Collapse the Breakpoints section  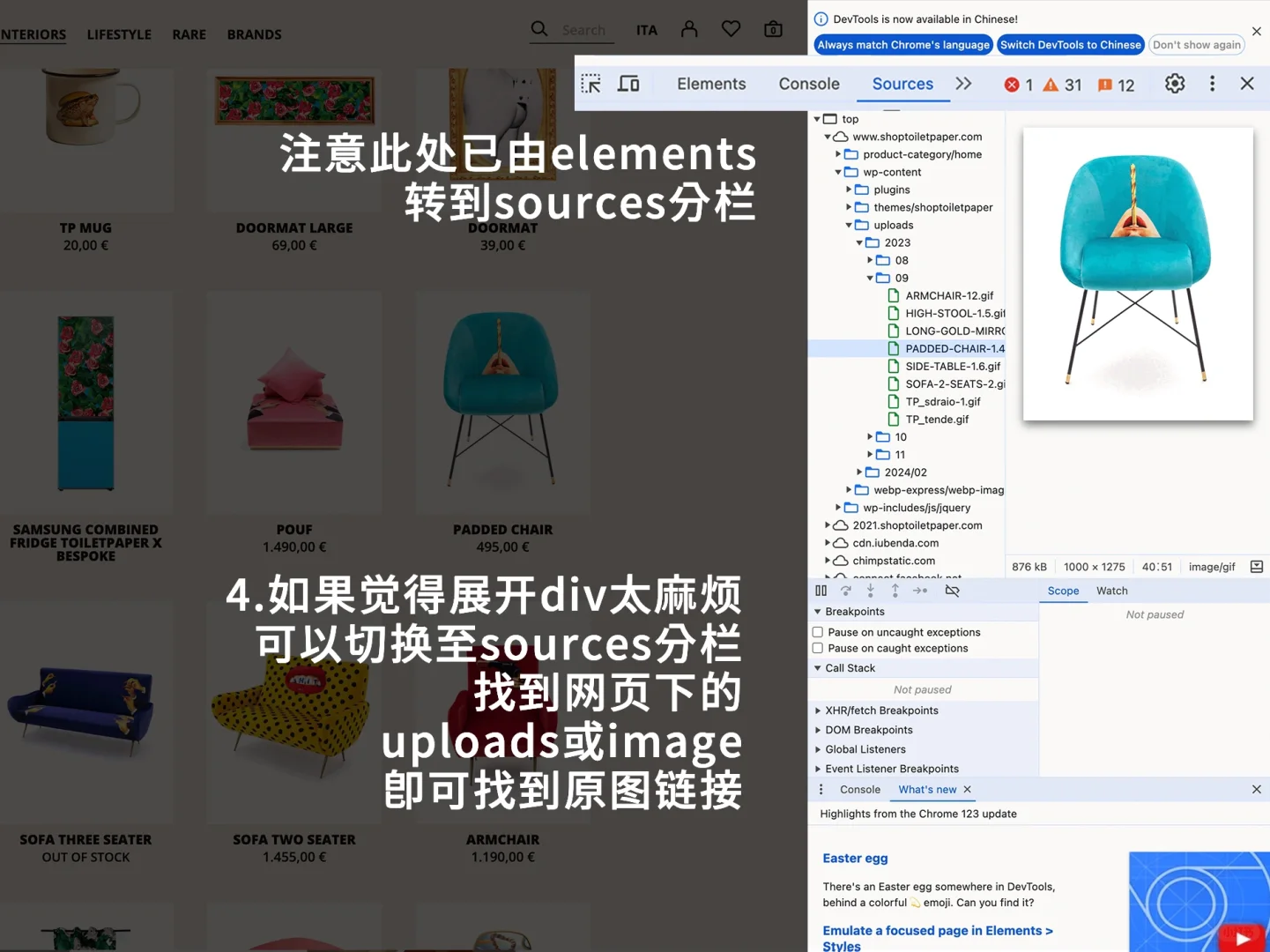click(818, 611)
